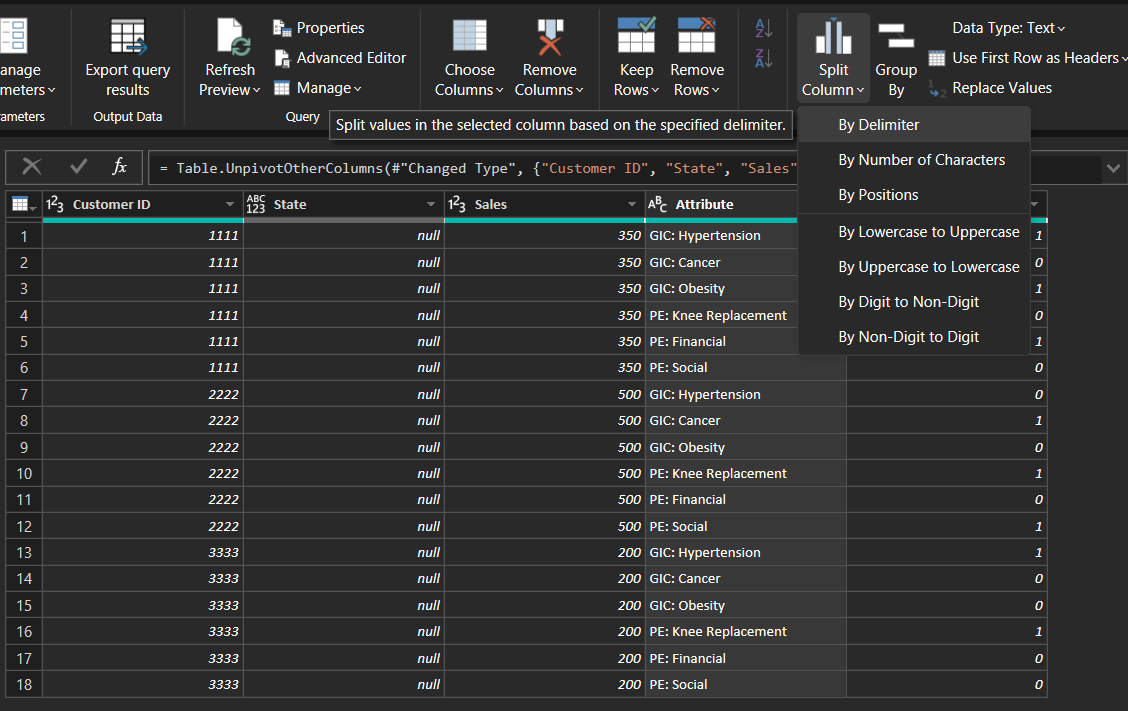This screenshot has width=1128, height=711.
Task: Click cell 'PE: Social' in row 18
Action: (x=745, y=684)
